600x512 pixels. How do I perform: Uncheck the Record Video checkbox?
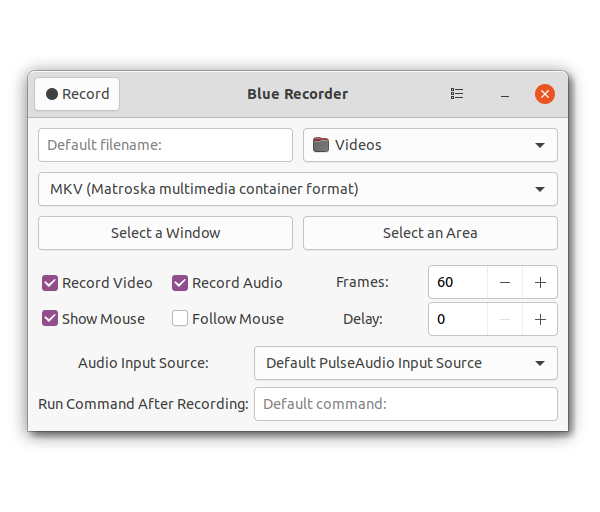(x=50, y=283)
